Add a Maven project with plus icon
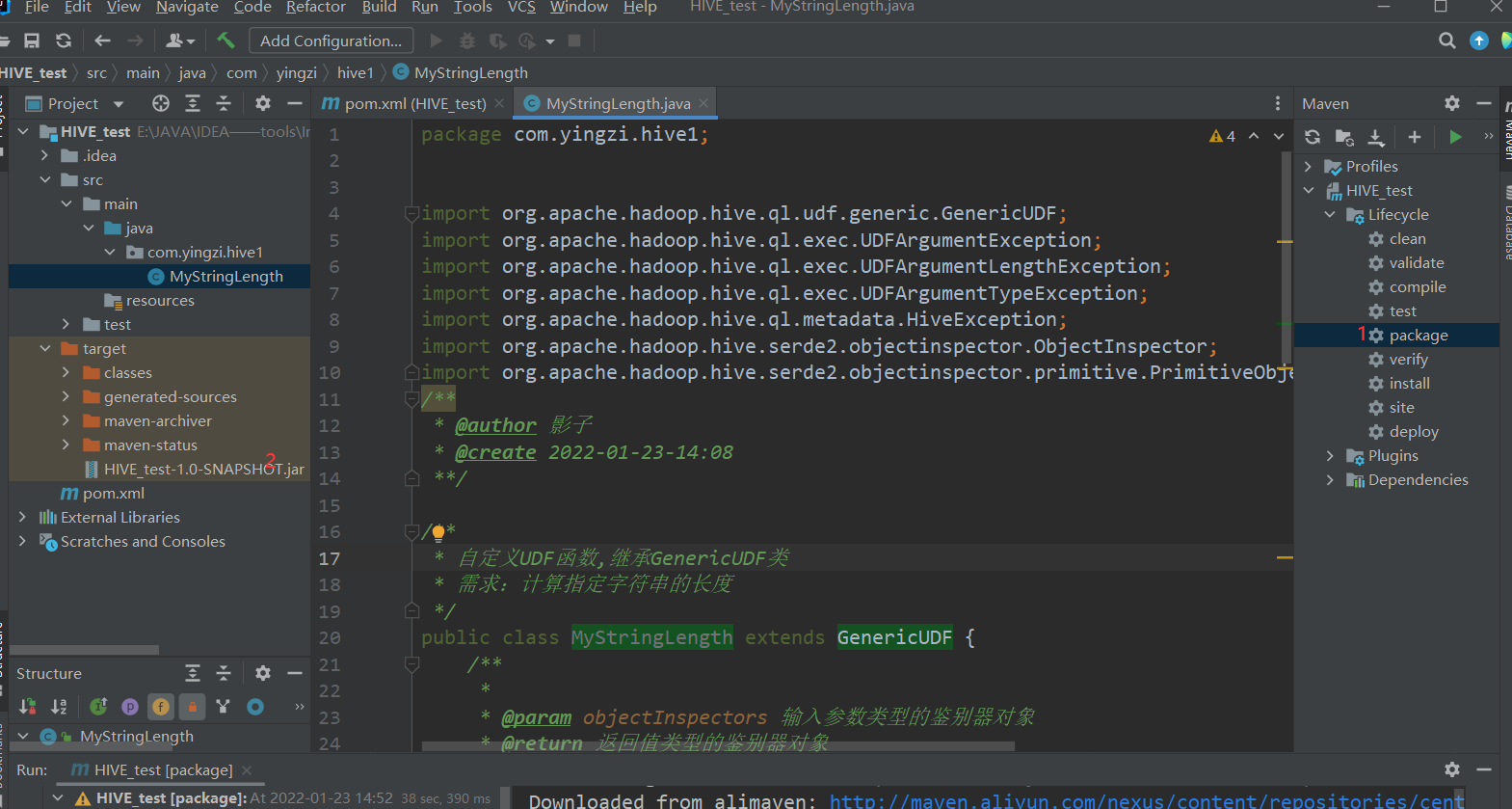The width and height of the screenshot is (1512, 809). click(1415, 137)
